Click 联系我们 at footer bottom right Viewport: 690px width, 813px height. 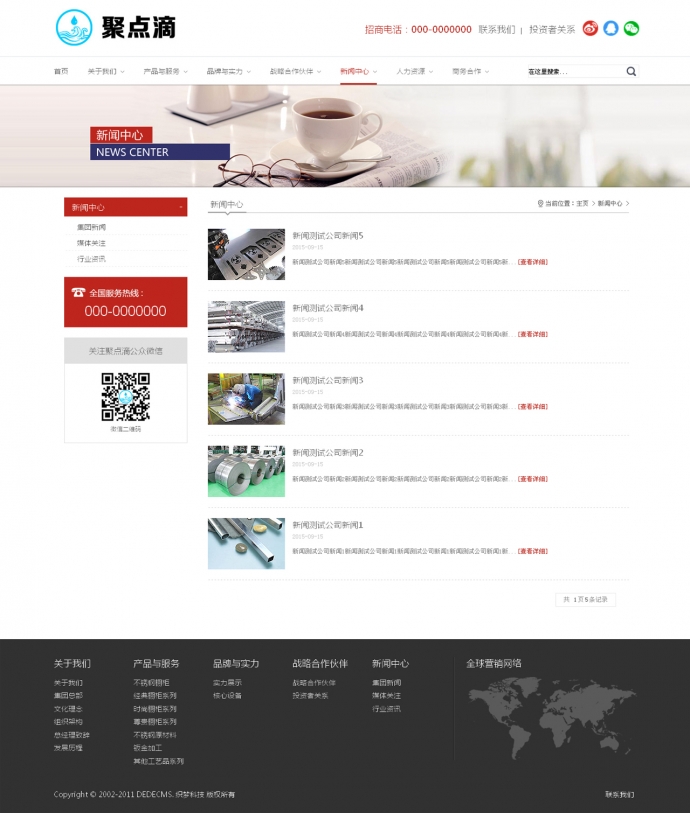[x=619, y=794]
